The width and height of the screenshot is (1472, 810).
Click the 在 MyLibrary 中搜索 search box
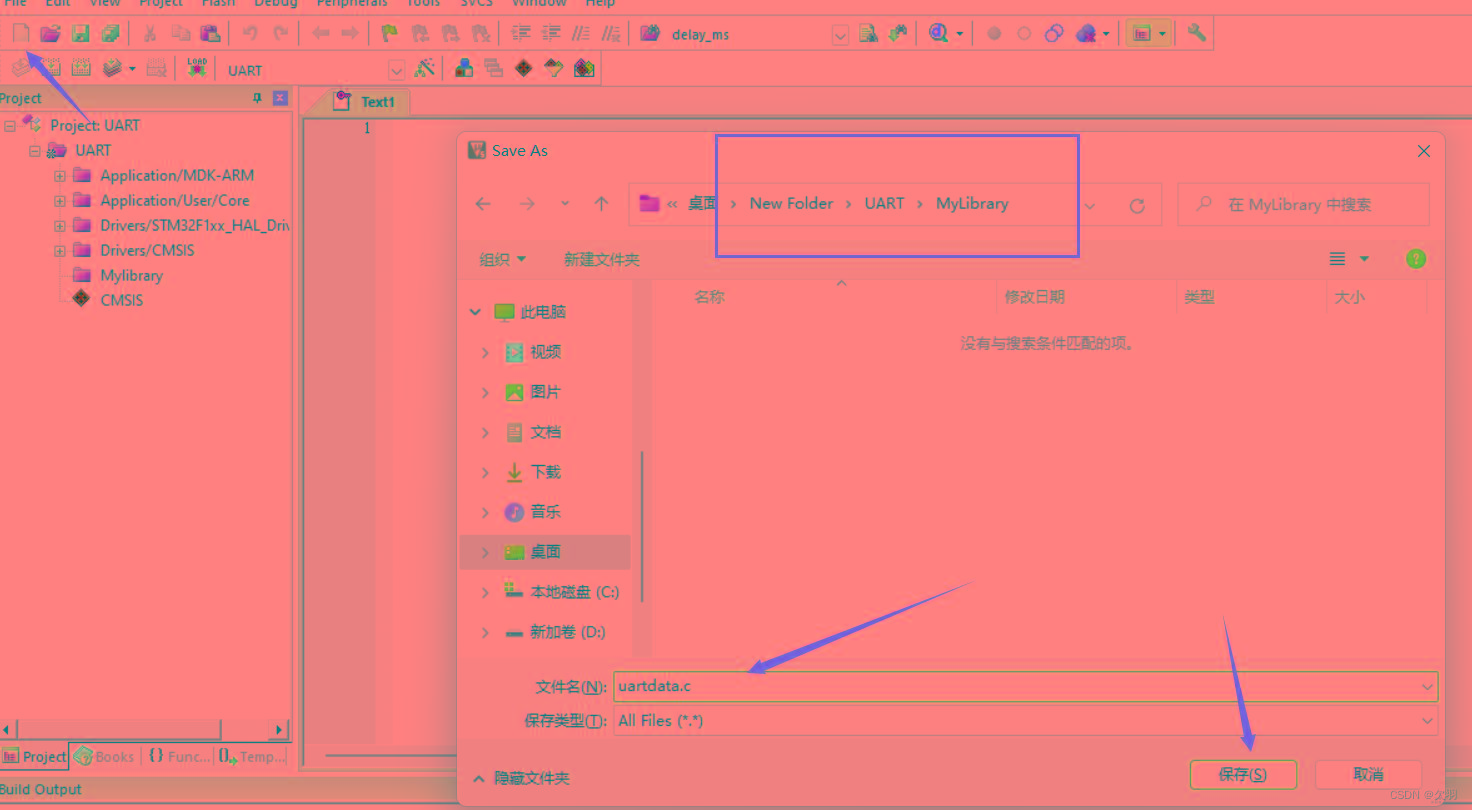(1304, 204)
